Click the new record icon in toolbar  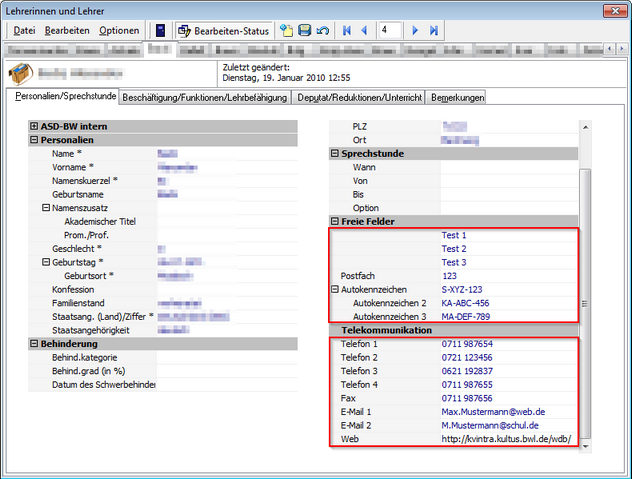tap(286, 31)
